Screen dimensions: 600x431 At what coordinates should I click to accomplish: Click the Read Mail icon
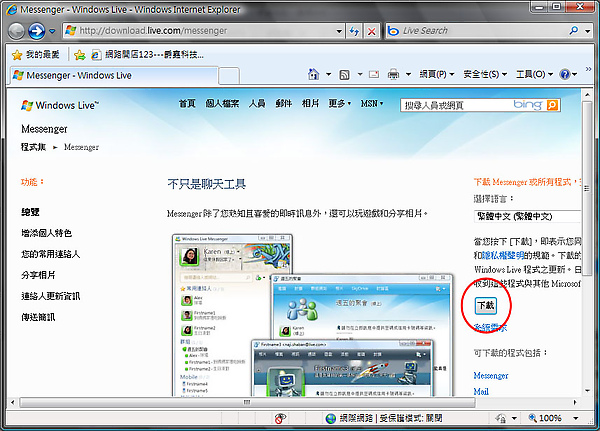pos(374,74)
